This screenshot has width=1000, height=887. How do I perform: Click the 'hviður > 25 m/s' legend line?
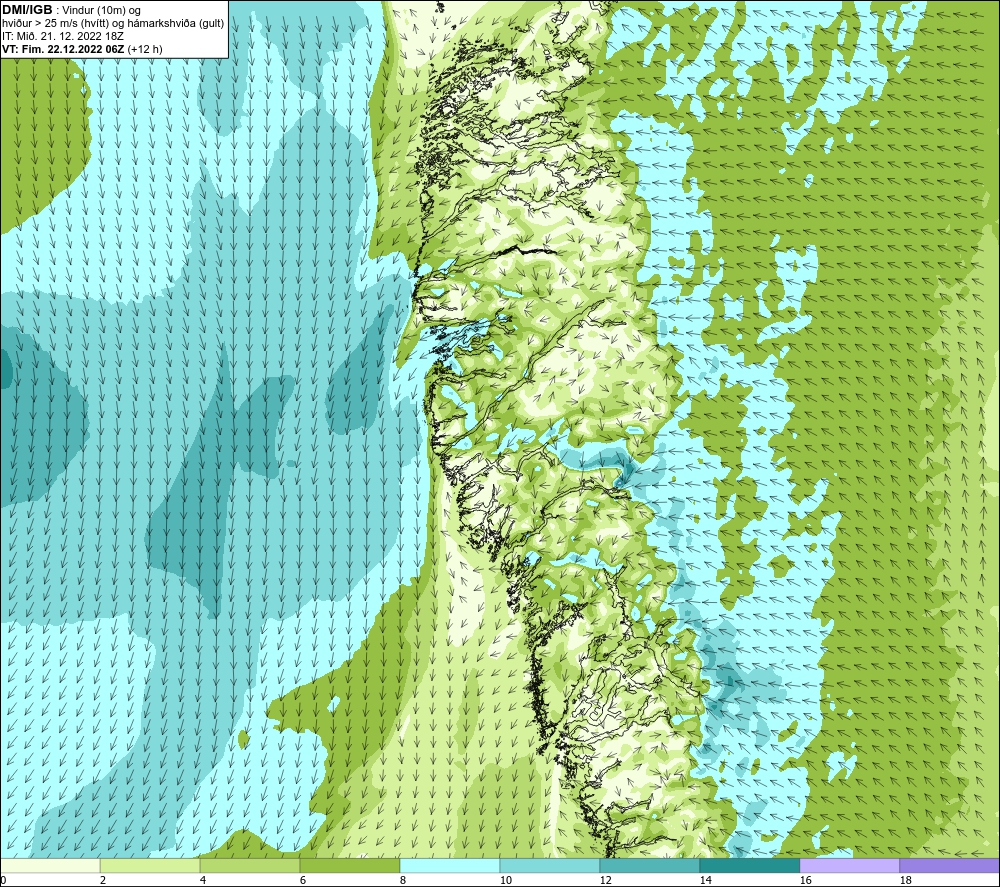point(113,24)
